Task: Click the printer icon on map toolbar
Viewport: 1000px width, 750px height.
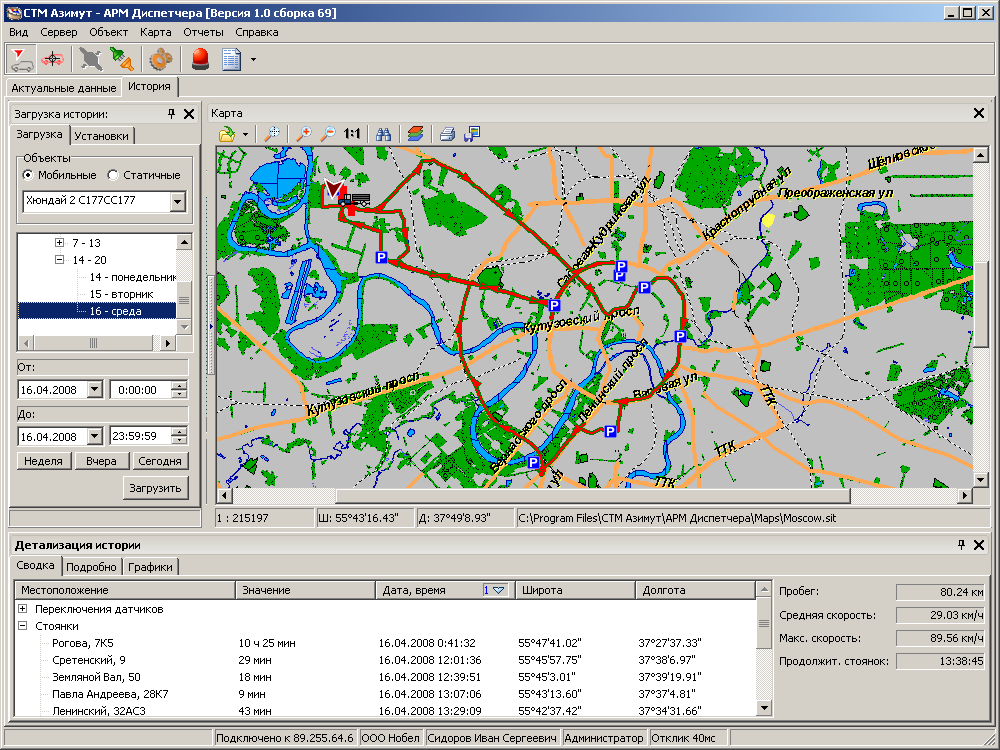Action: (448, 133)
